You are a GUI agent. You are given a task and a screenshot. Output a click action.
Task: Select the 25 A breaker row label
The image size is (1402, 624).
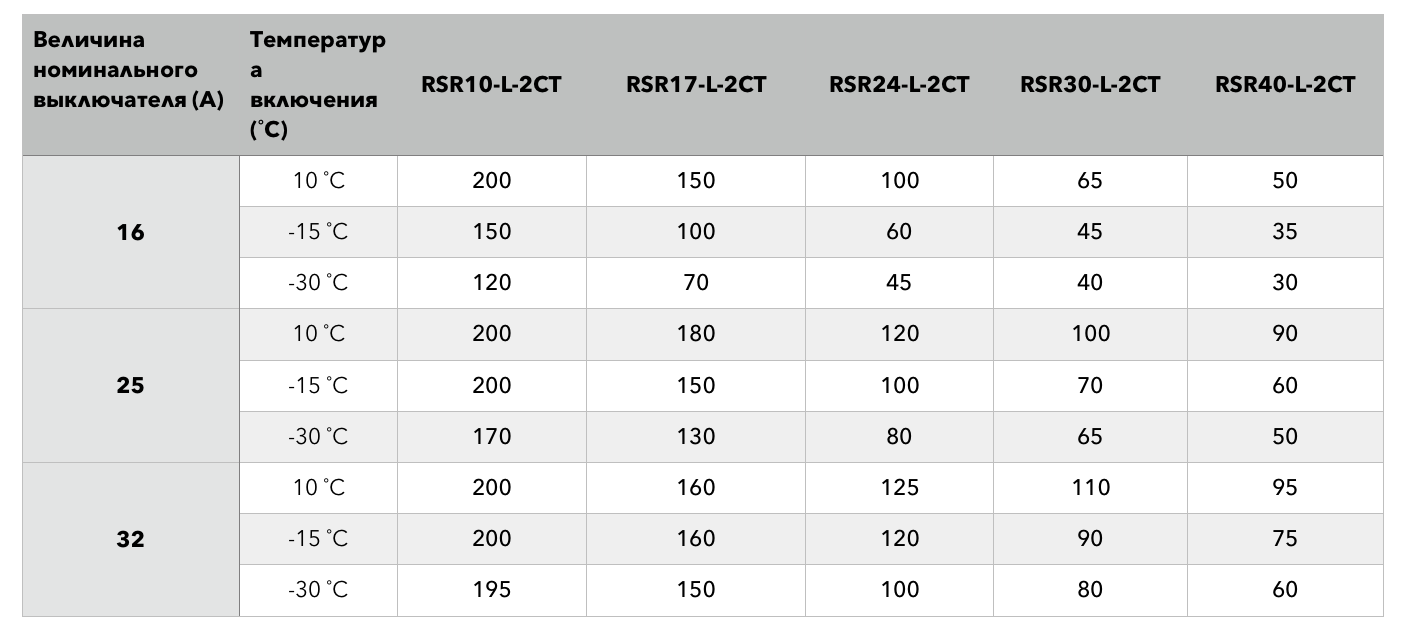[130, 385]
